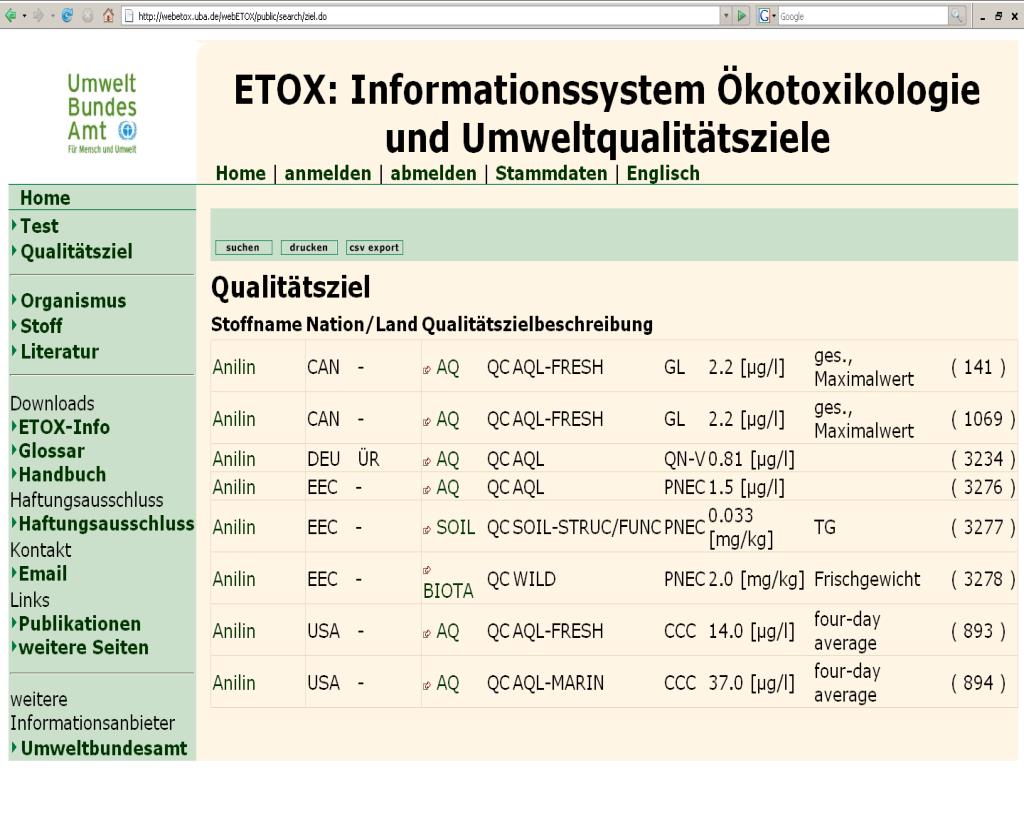
Task: Open the link icon in row 3276
Action: (x=426, y=490)
